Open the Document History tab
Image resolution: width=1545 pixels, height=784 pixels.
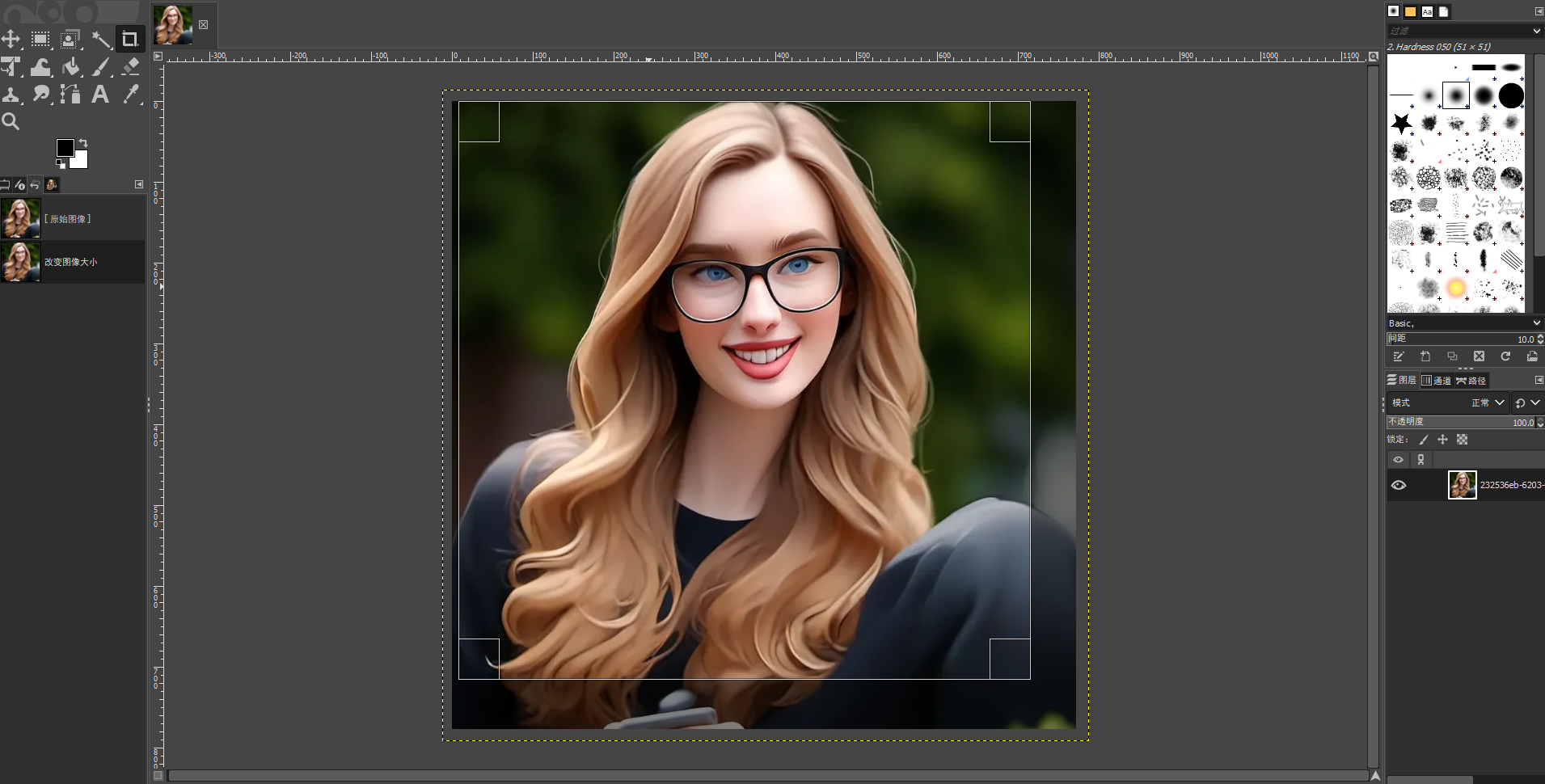[1444, 11]
